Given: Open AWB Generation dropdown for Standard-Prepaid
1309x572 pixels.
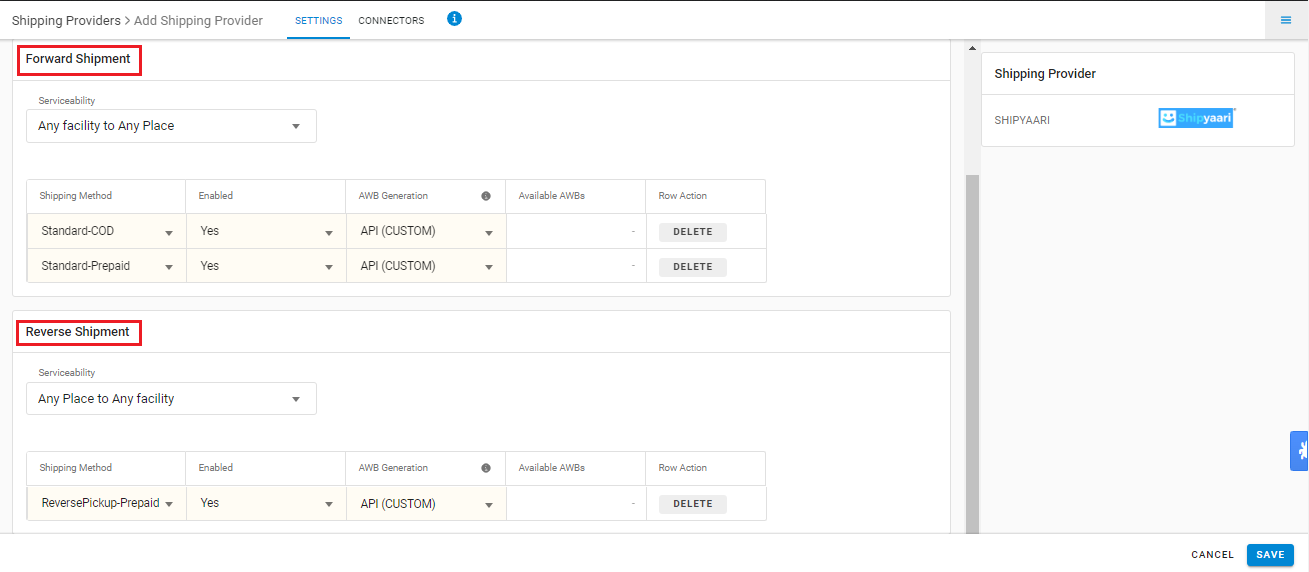Looking at the screenshot, I should [426, 266].
